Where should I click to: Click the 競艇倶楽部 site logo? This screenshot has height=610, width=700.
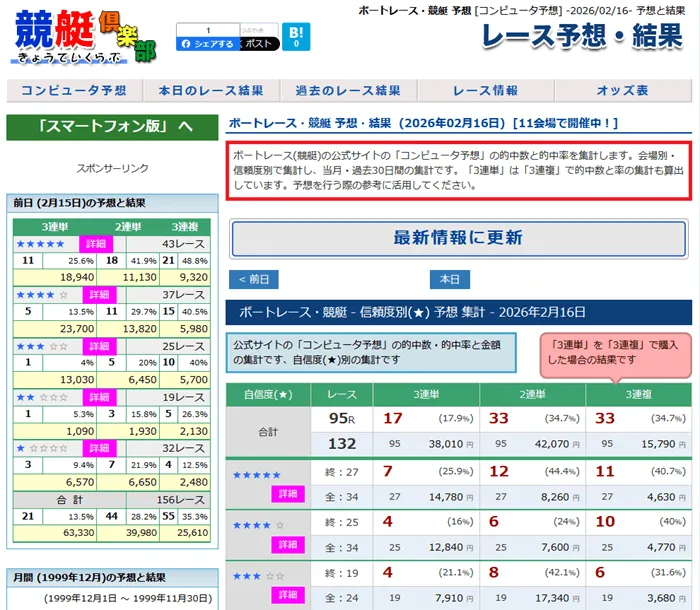[84, 37]
